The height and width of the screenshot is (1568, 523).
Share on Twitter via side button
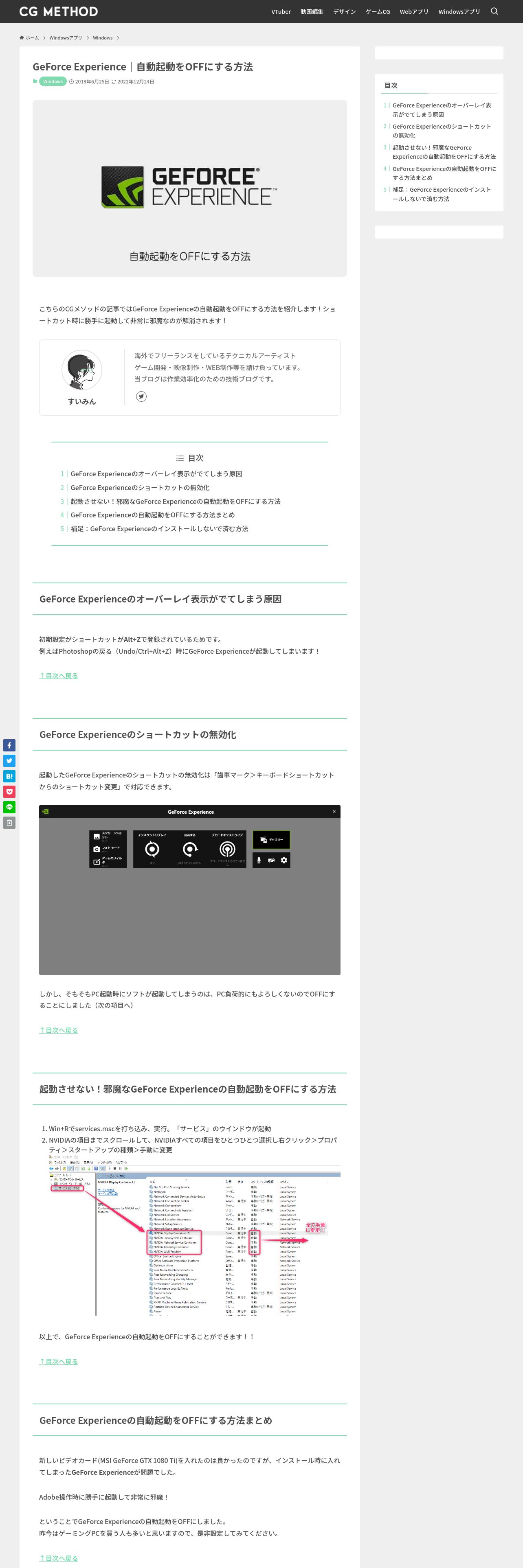(9, 761)
